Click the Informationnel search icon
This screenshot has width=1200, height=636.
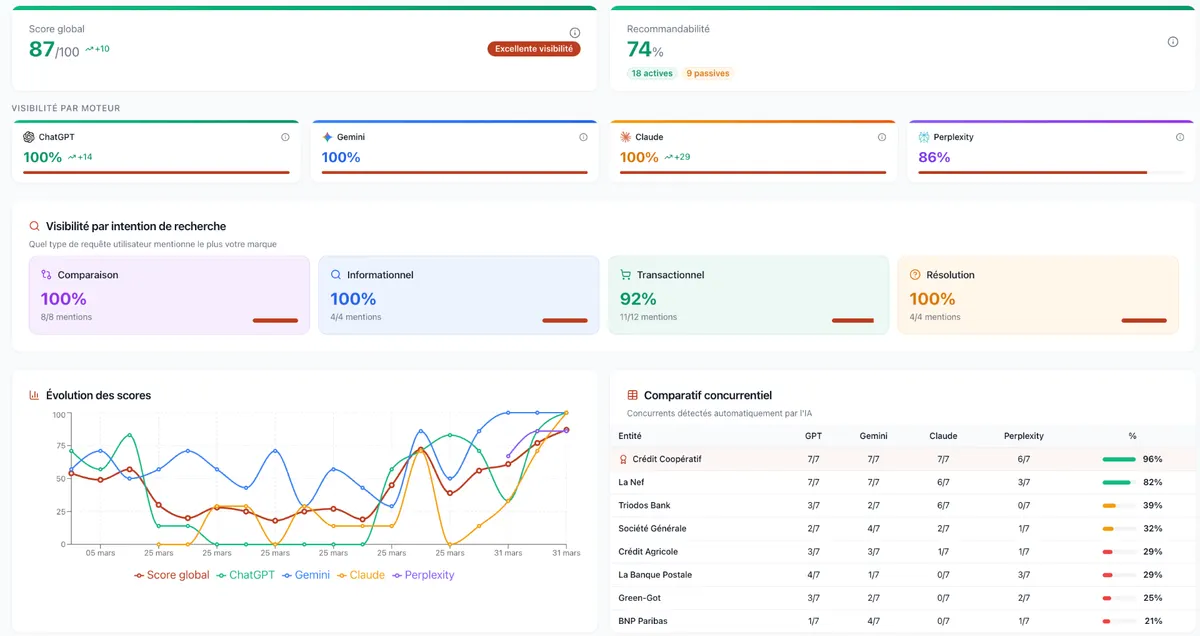pos(336,275)
